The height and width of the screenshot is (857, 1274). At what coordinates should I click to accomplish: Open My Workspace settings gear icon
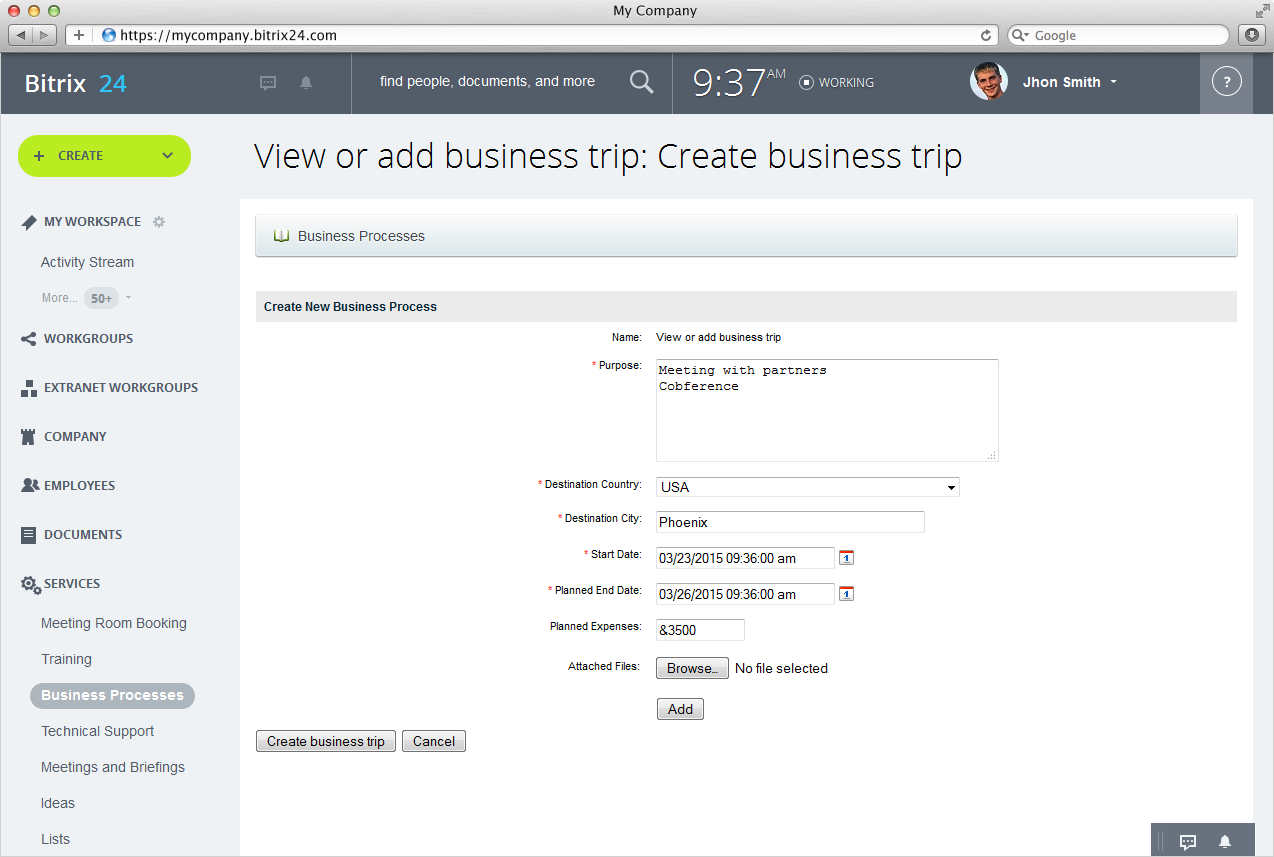158,222
